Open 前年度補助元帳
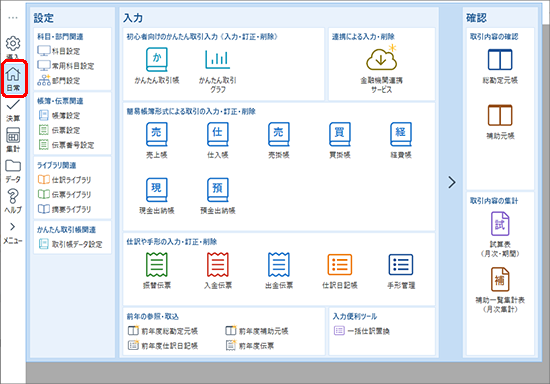The width and height of the screenshot is (550, 384). tap(257, 331)
